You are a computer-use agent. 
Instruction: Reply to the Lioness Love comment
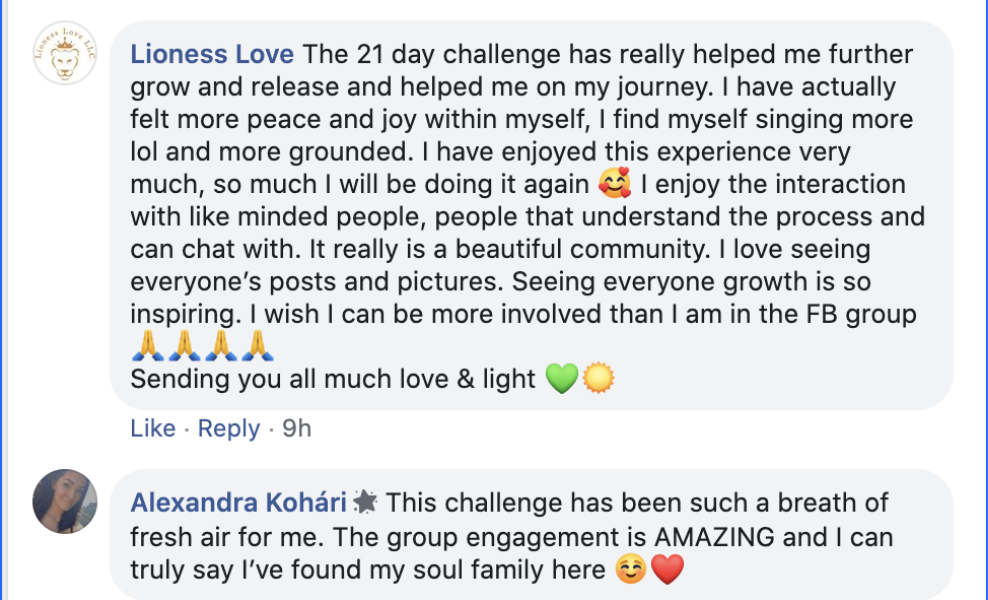click(x=229, y=428)
